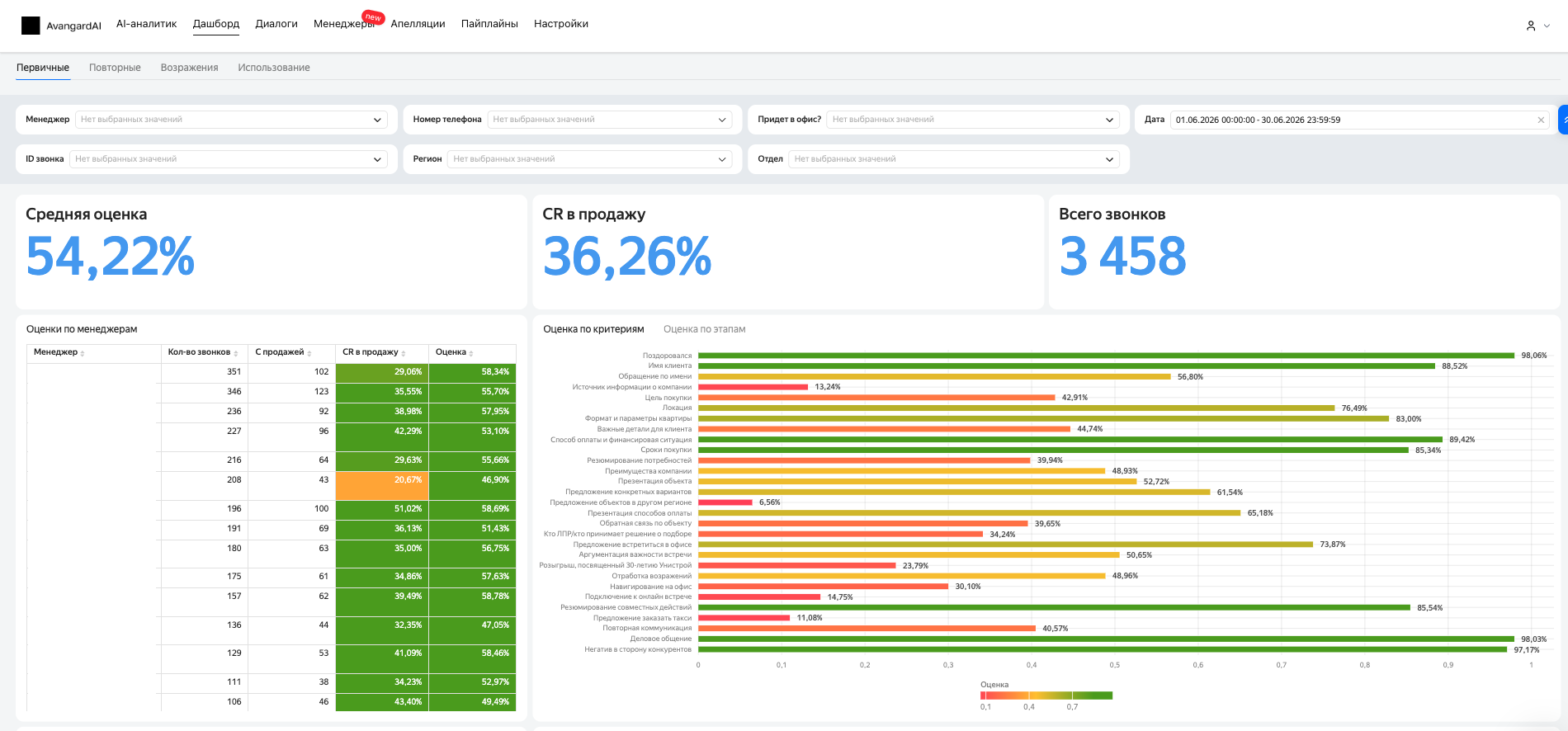1568x731 pixels.
Task: Click sort icon next to Кол-во звонков
Action: [x=236, y=353]
